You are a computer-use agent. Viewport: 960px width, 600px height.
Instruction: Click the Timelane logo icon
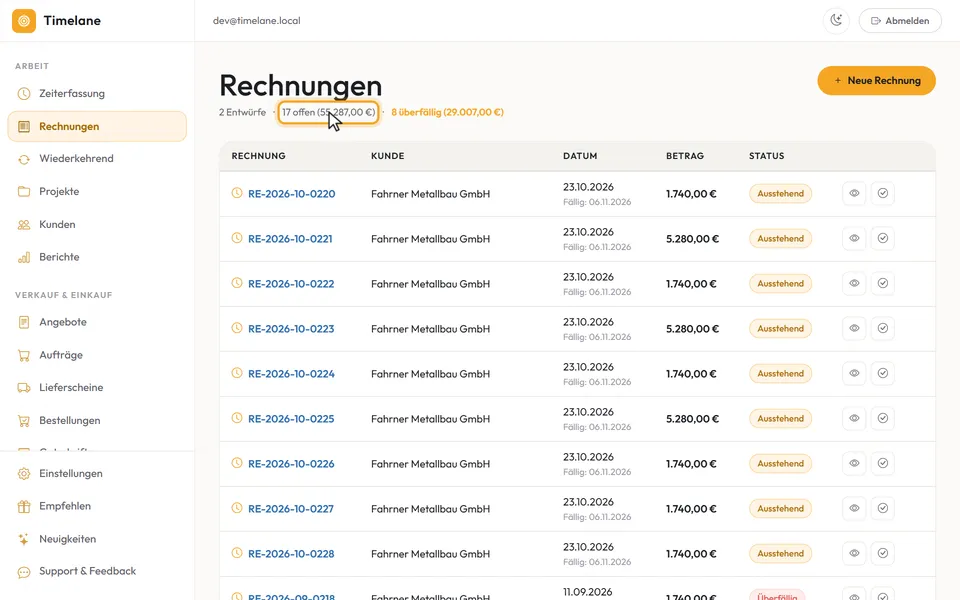[x=24, y=21]
